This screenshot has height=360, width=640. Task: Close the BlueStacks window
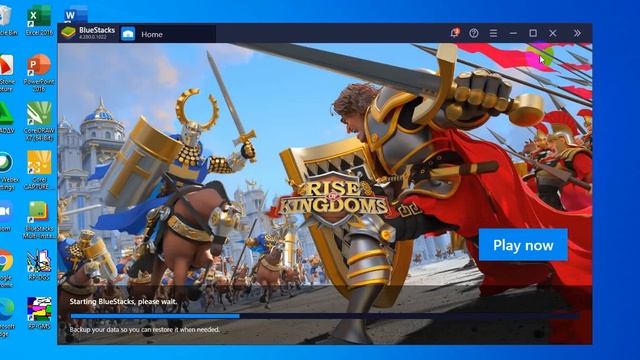click(553, 33)
